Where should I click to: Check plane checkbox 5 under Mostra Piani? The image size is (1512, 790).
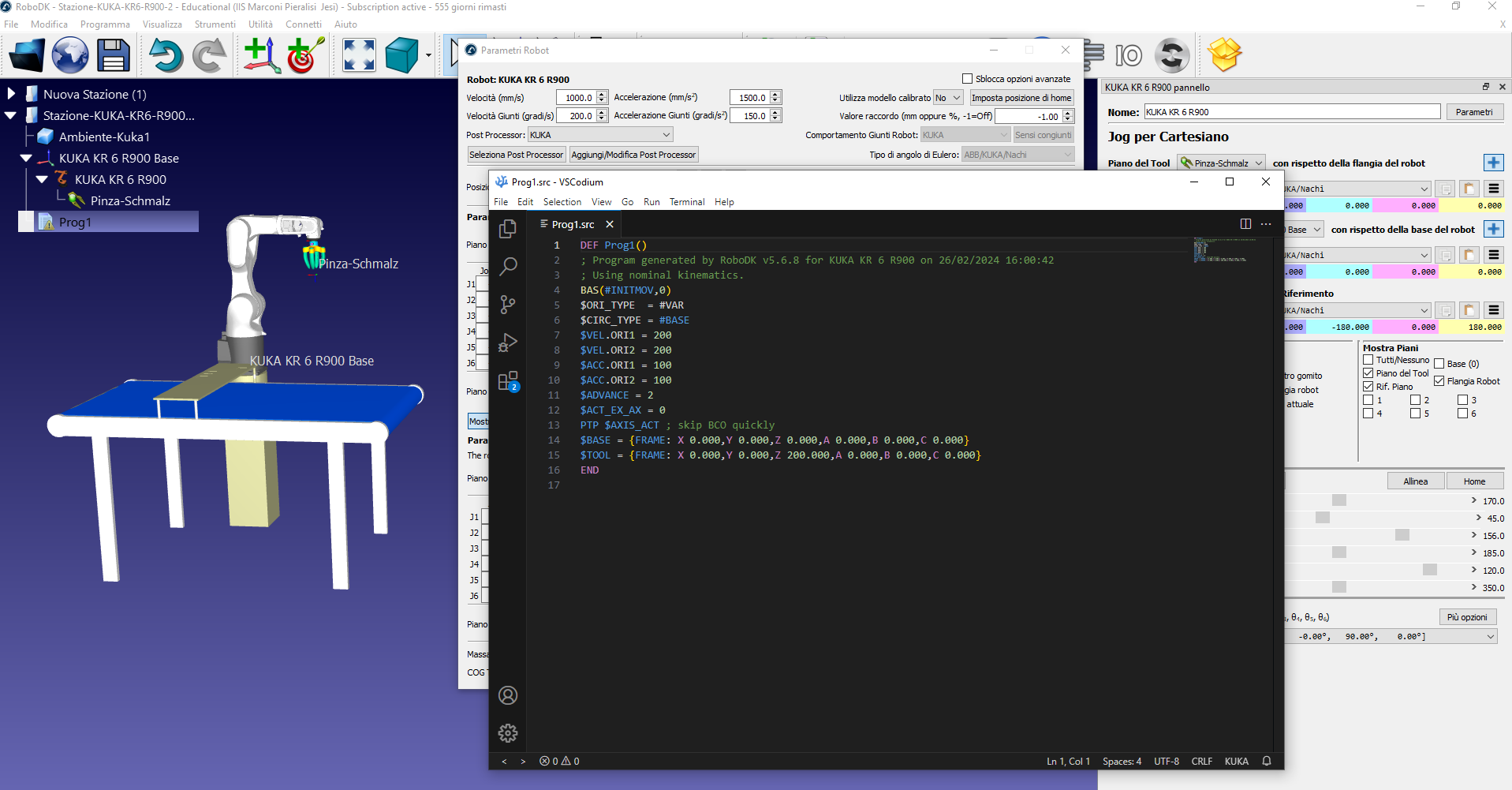tap(1416, 414)
